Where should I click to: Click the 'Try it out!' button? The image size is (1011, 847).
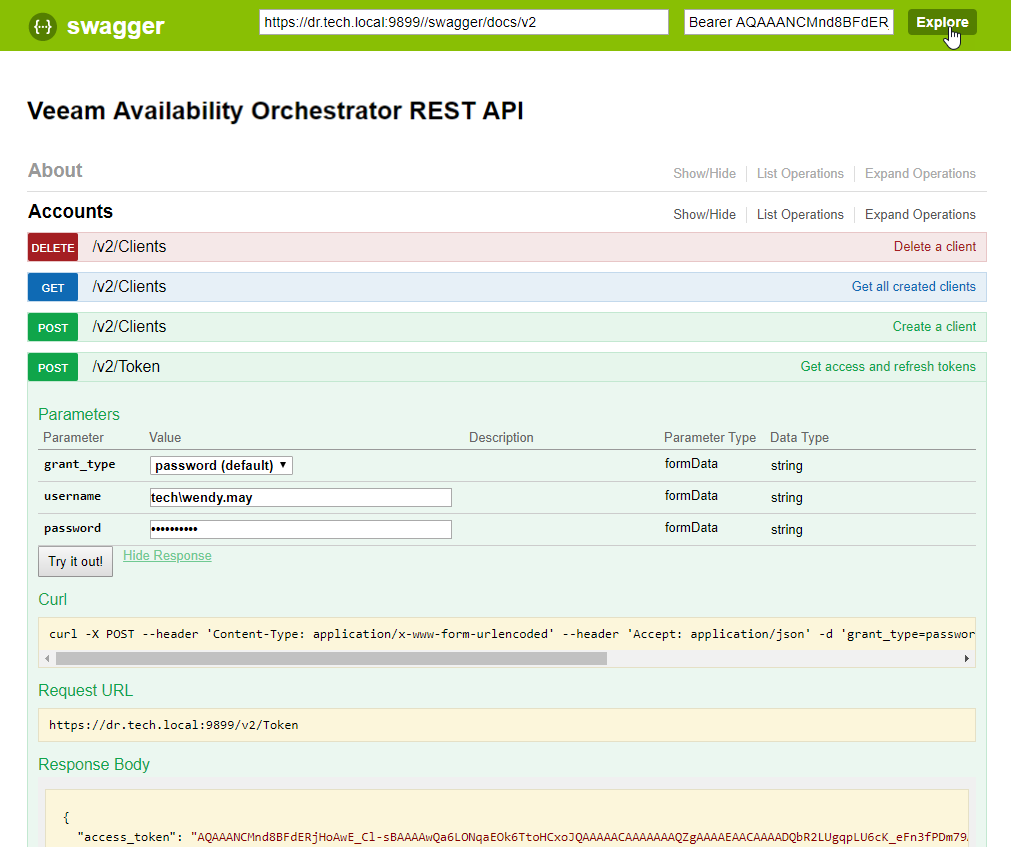pos(75,561)
